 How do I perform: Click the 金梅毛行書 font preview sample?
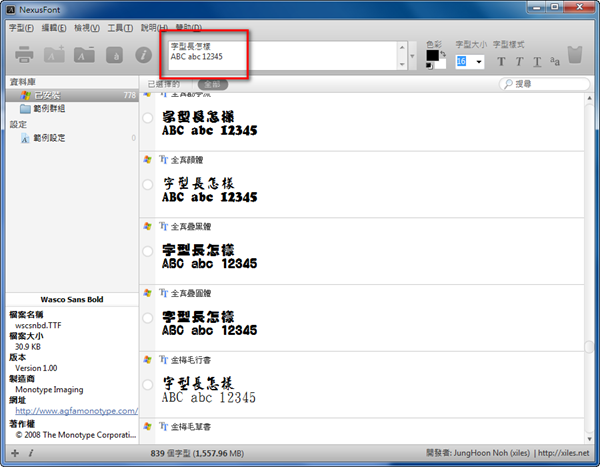click(209, 390)
